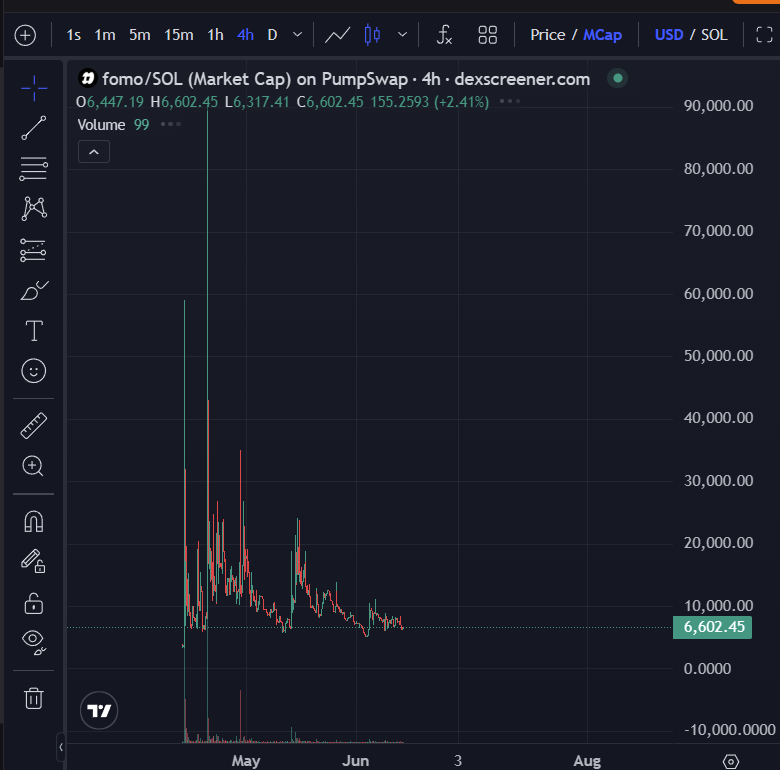Select the 15m timeframe
The height and width of the screenshot is (770, 780).
click(179, 35)
